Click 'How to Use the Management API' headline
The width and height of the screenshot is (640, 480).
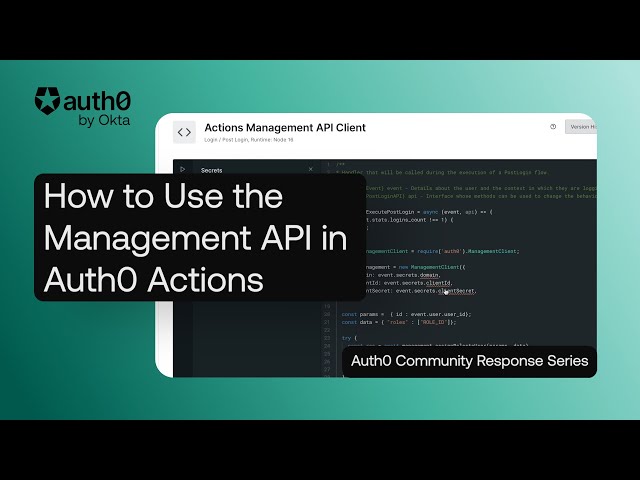pyautogui.click(x=196, y=238)
